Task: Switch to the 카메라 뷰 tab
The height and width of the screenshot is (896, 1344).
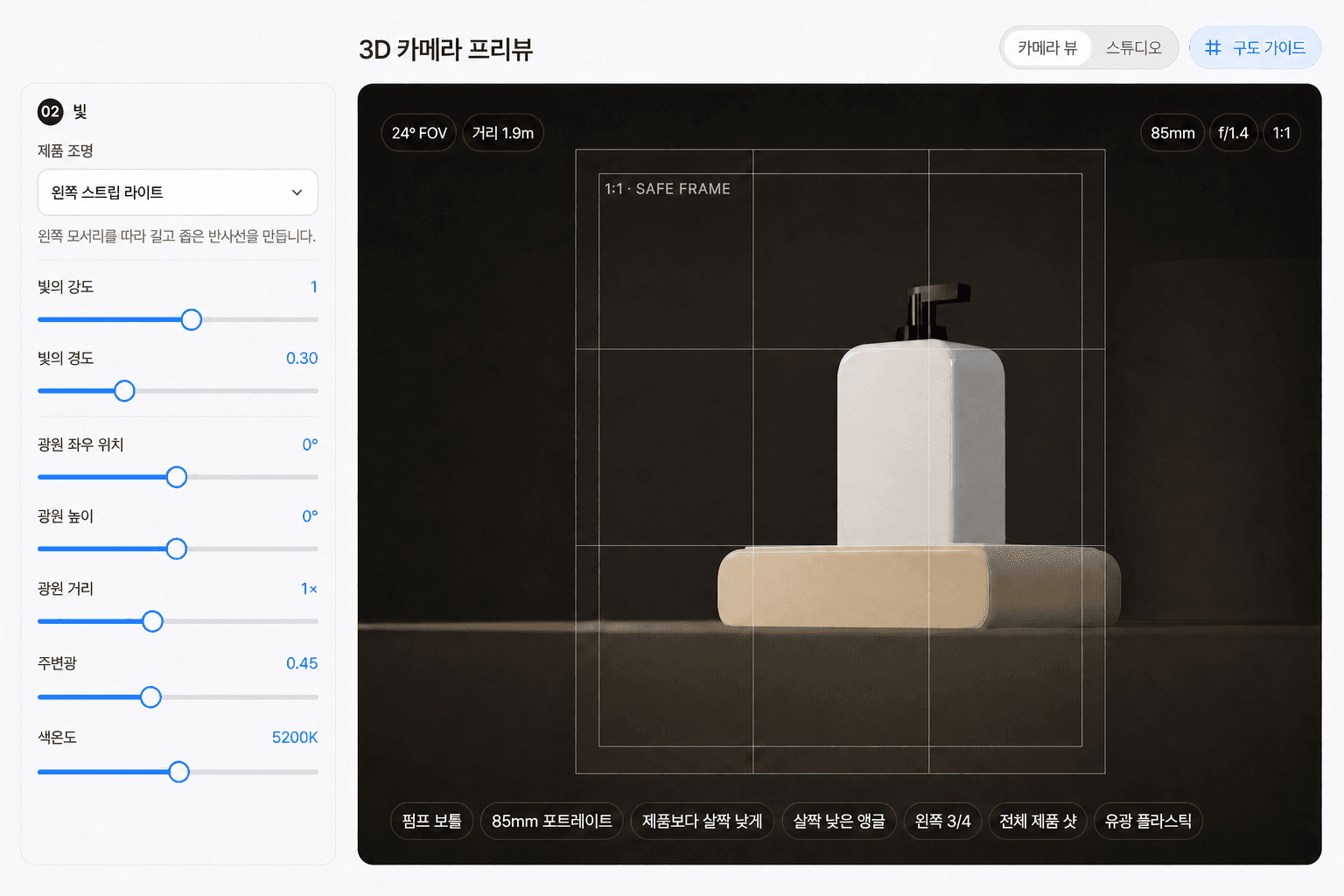Action: coord(1047,48)
